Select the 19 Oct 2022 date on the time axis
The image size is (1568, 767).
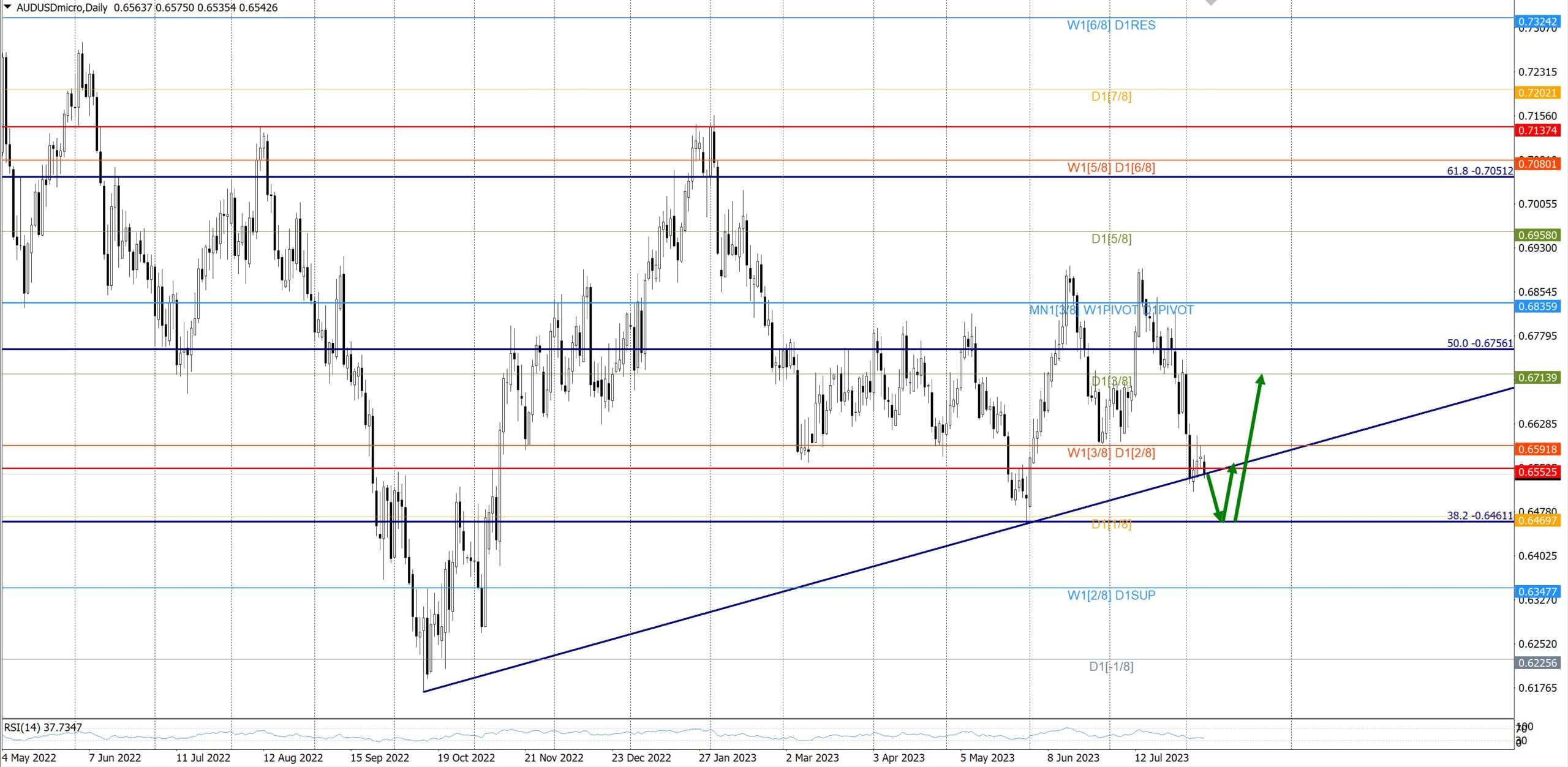(x=466, y=758)
